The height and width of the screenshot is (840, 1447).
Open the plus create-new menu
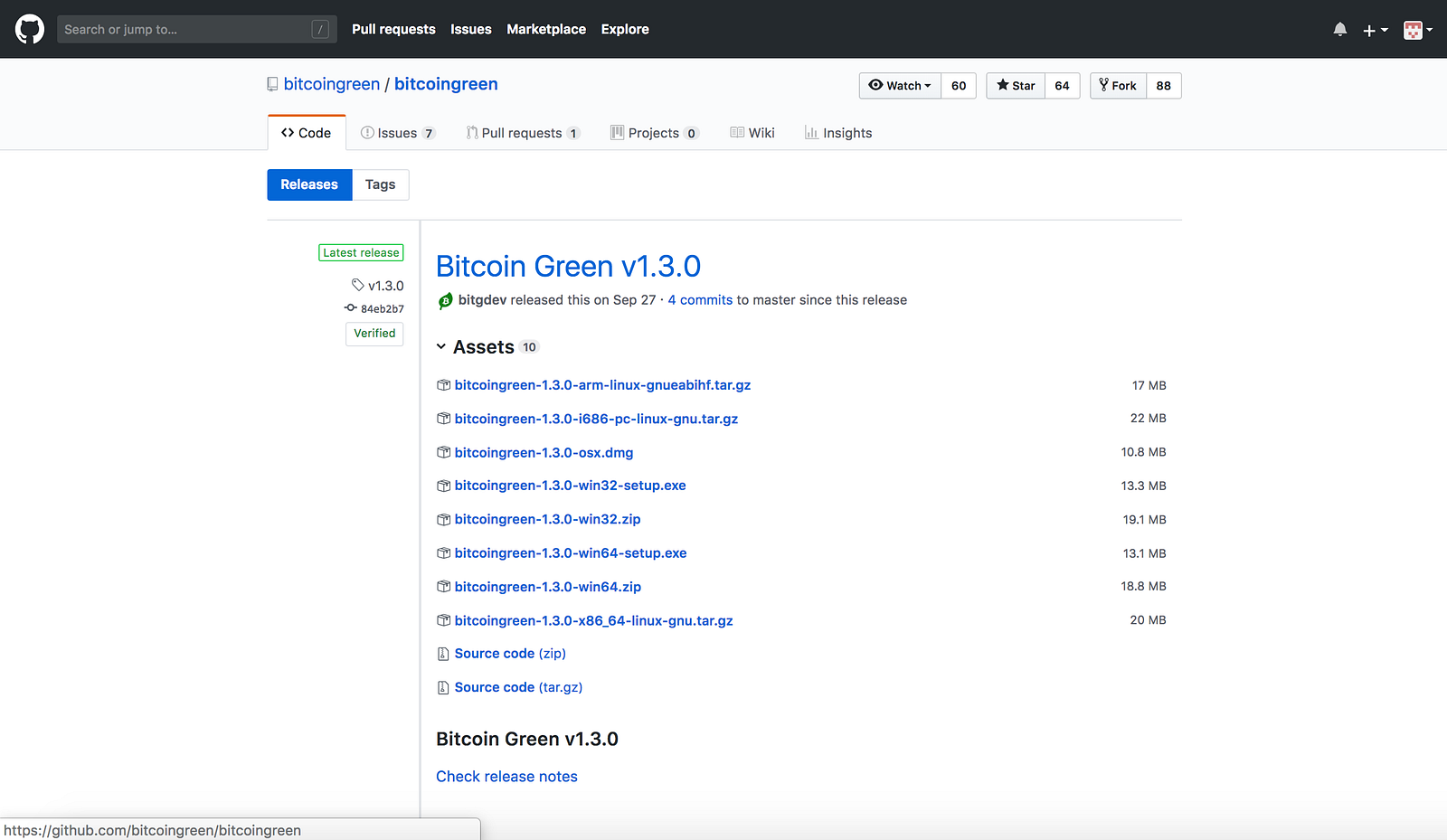pyautogui.click(x=1375, y=30)
